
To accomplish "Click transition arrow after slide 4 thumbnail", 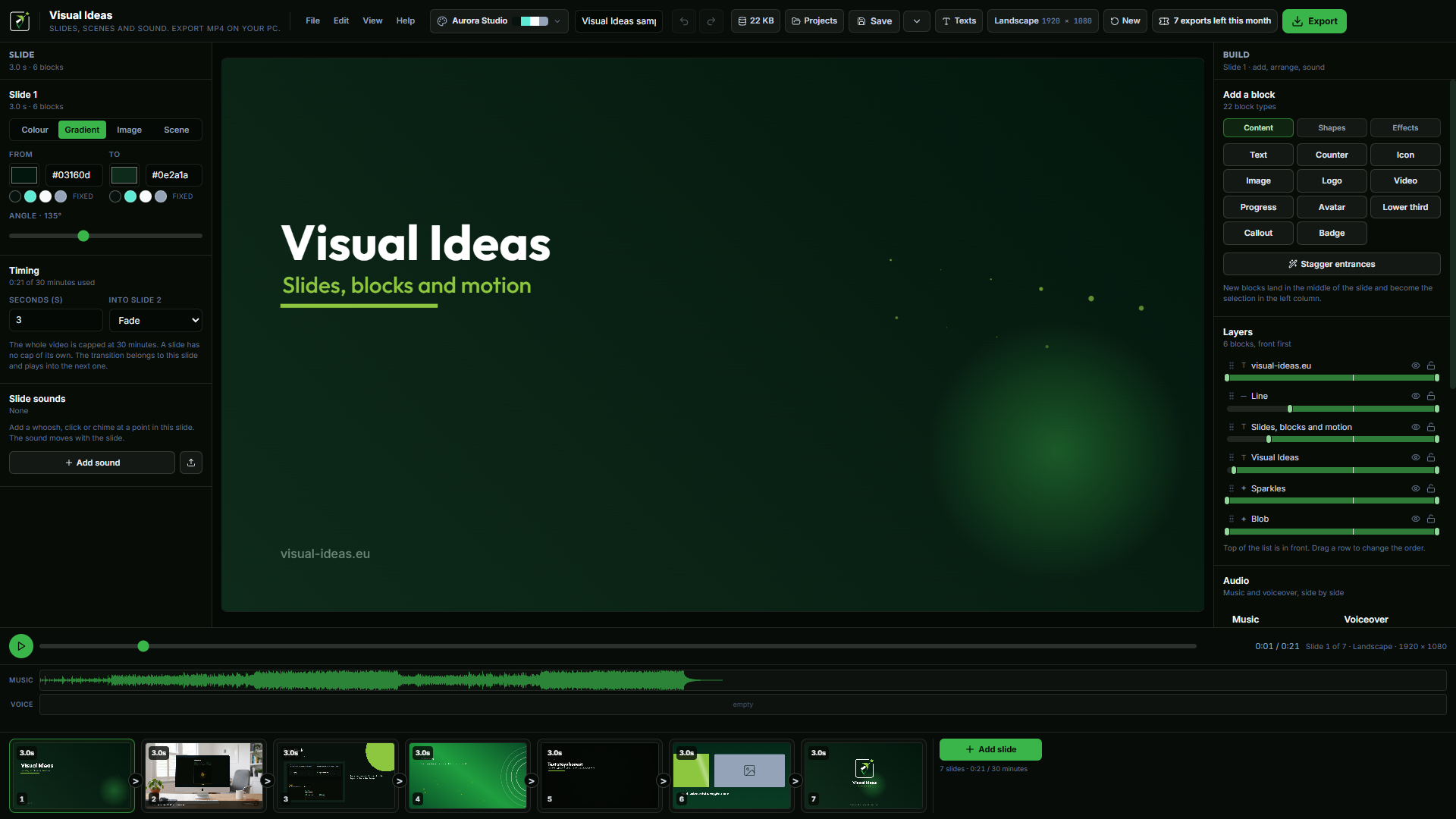I will pos(532,780).
